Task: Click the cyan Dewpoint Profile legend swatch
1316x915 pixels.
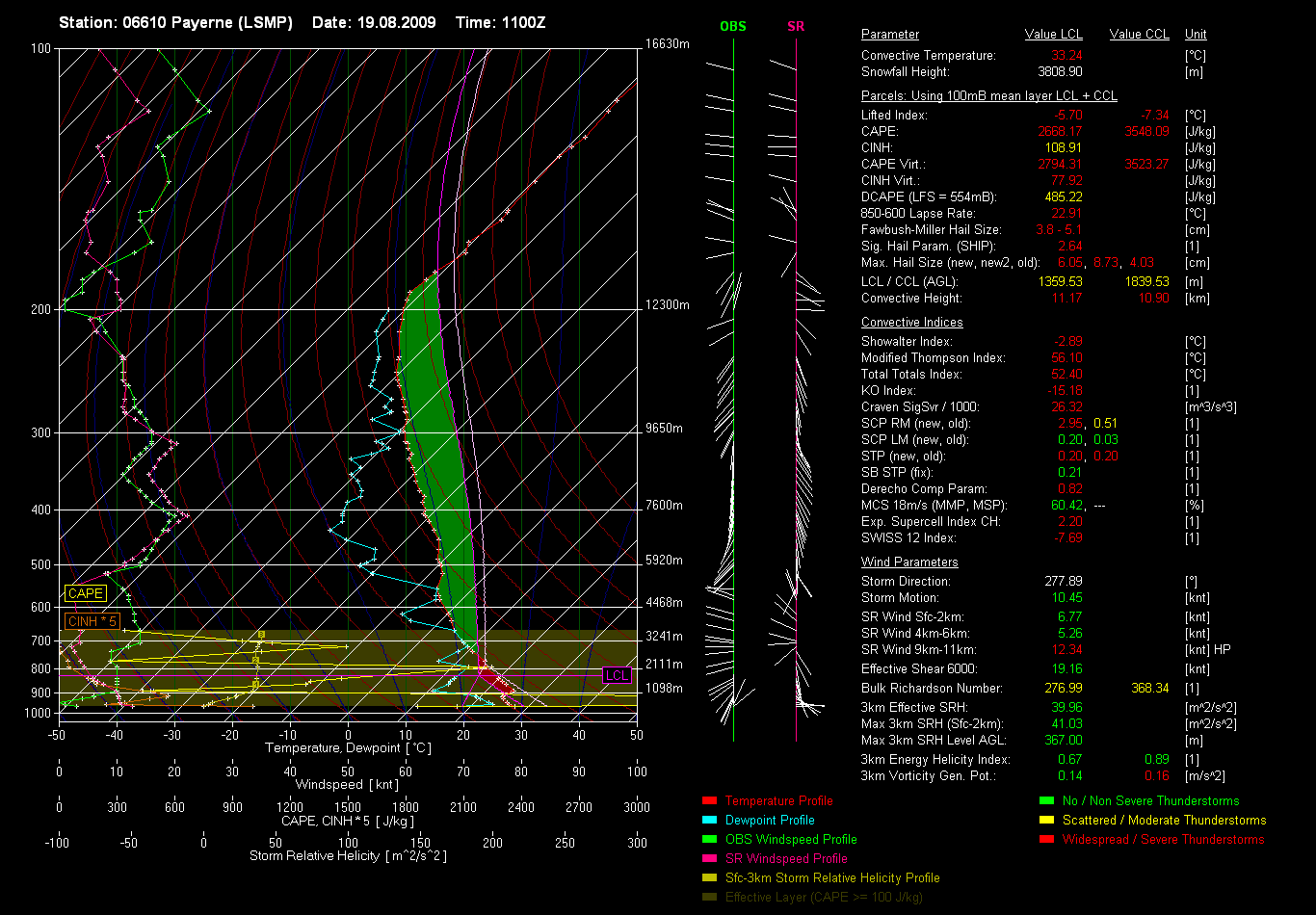Action: coord(710,821)
